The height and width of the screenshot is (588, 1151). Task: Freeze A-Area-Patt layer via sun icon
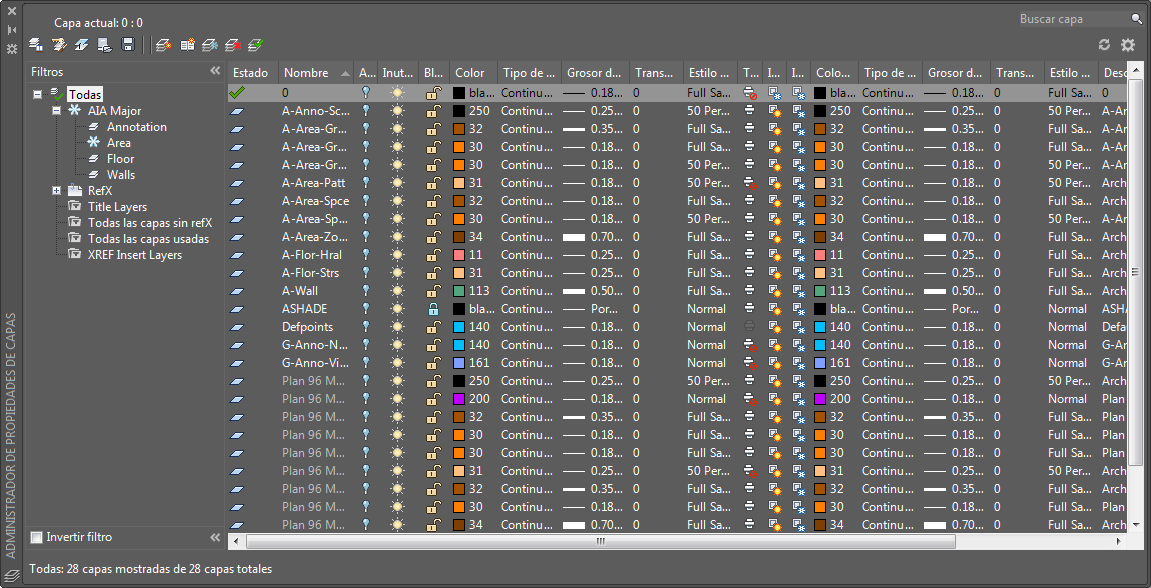coord(397,183)
